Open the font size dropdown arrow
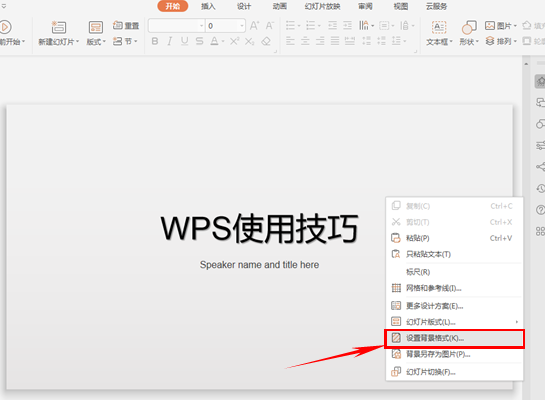The height and width of the screenshot is (400, 545). (242, 26)
